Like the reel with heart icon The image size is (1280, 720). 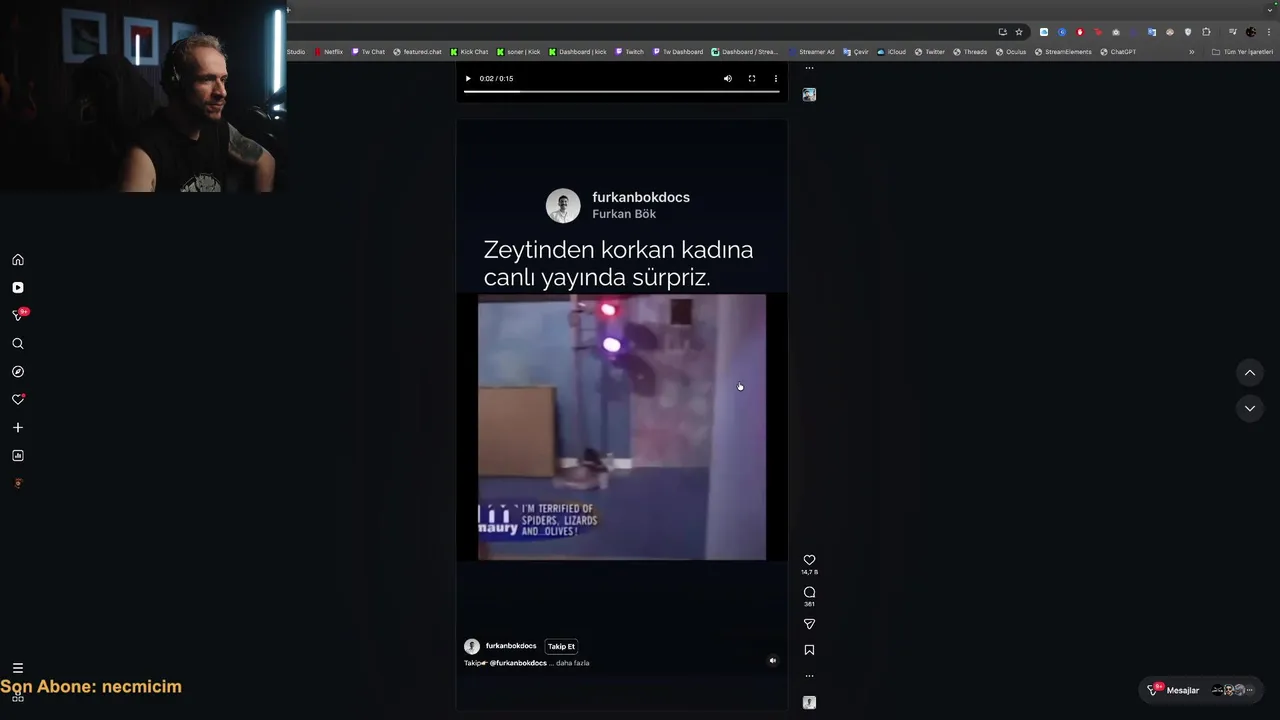click(x=809, y=560)
